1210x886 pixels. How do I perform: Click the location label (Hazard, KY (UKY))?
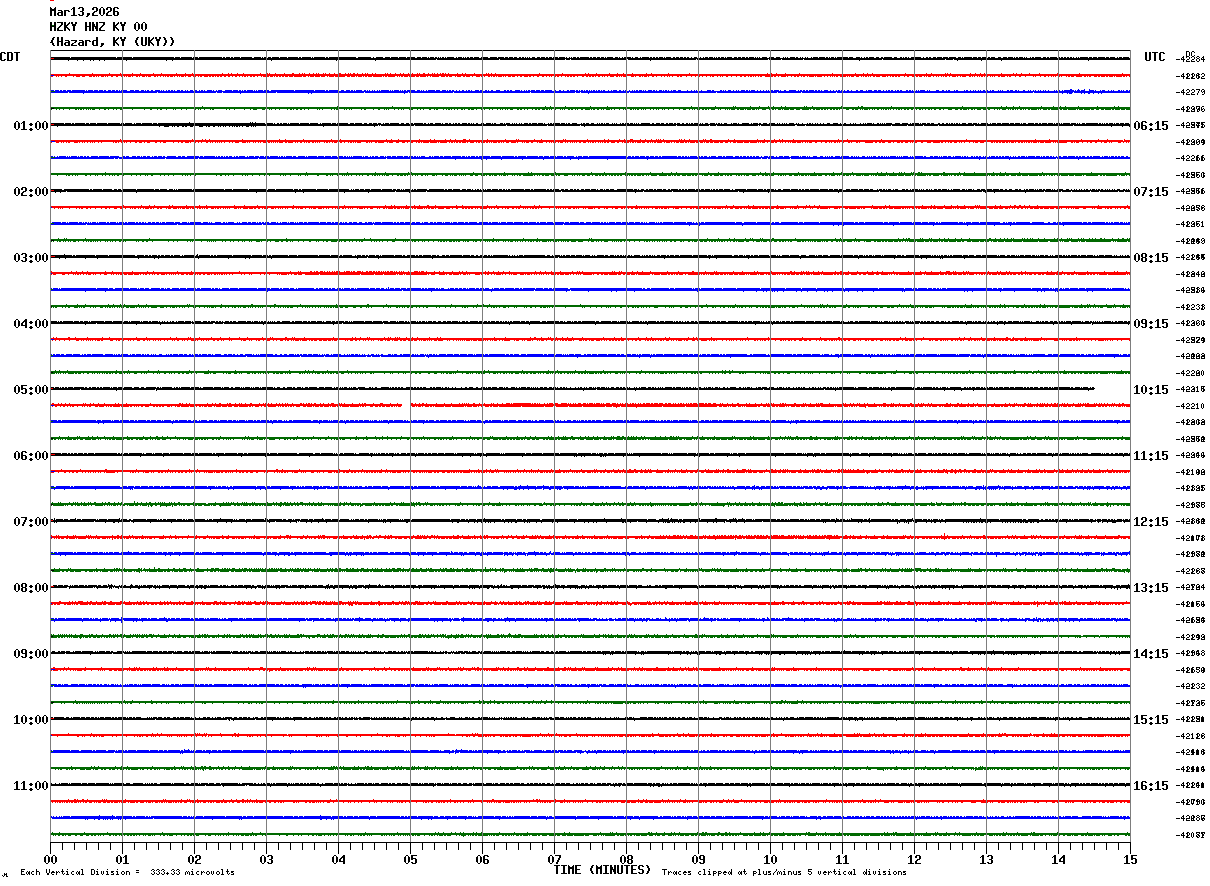[112, 42]
